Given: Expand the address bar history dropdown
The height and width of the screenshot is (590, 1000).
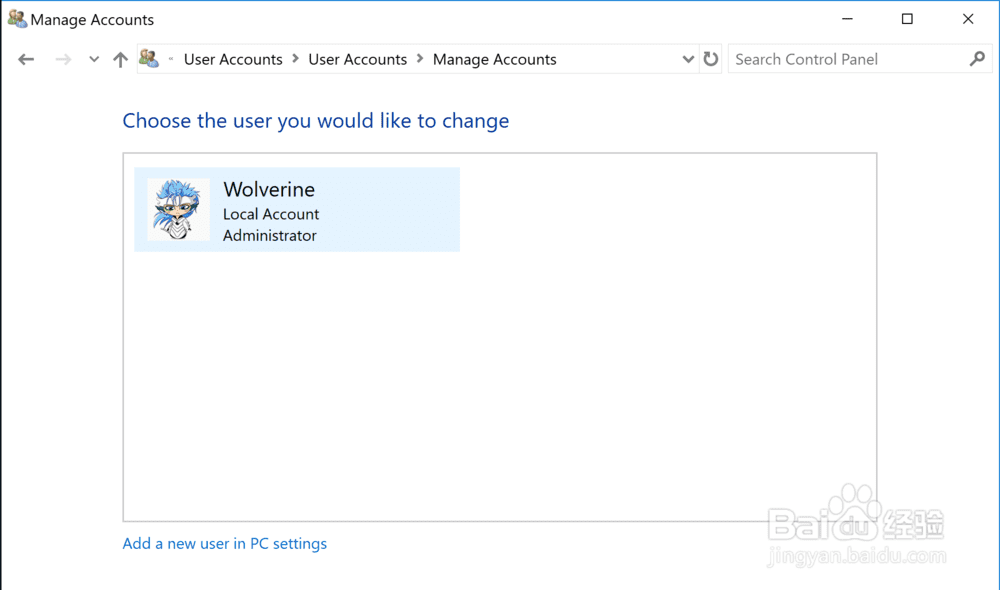Looking at the screenshot, I should (x=688, y=59).
